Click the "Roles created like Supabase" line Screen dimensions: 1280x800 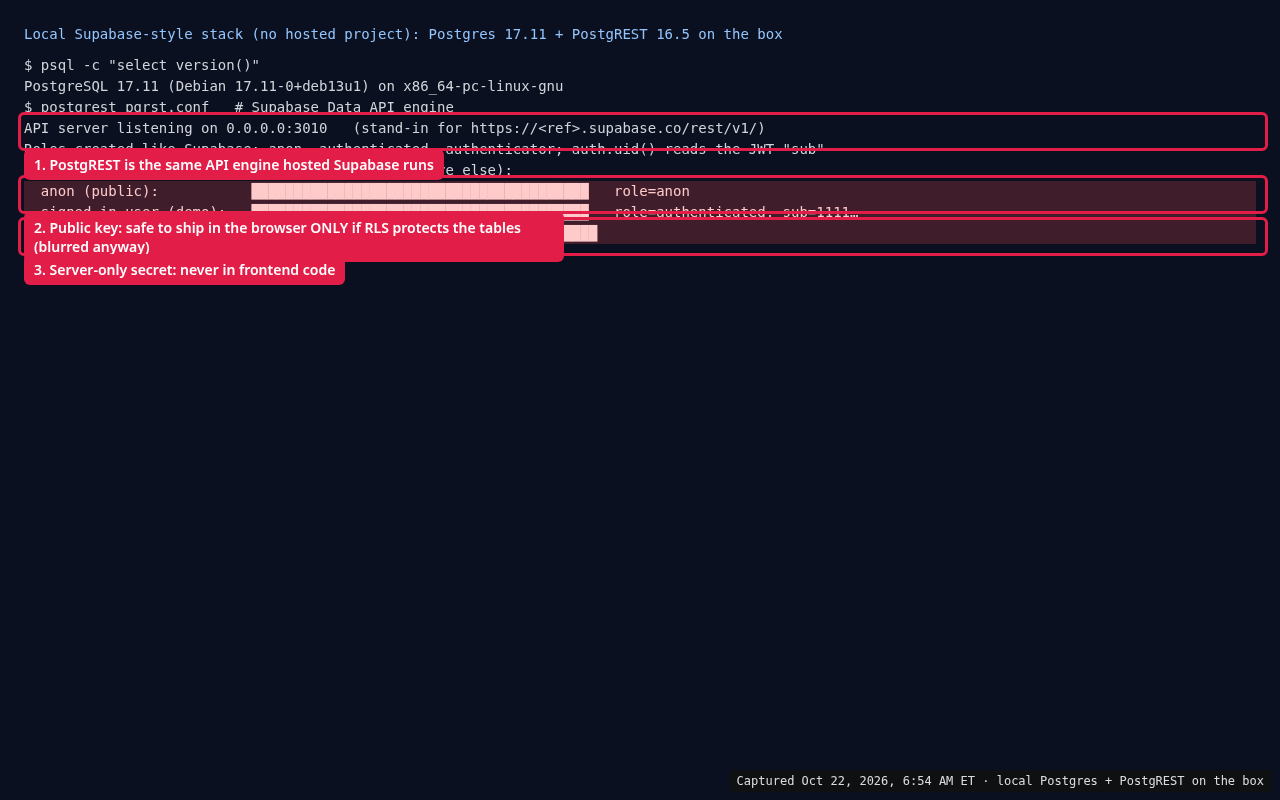[424, 149]
